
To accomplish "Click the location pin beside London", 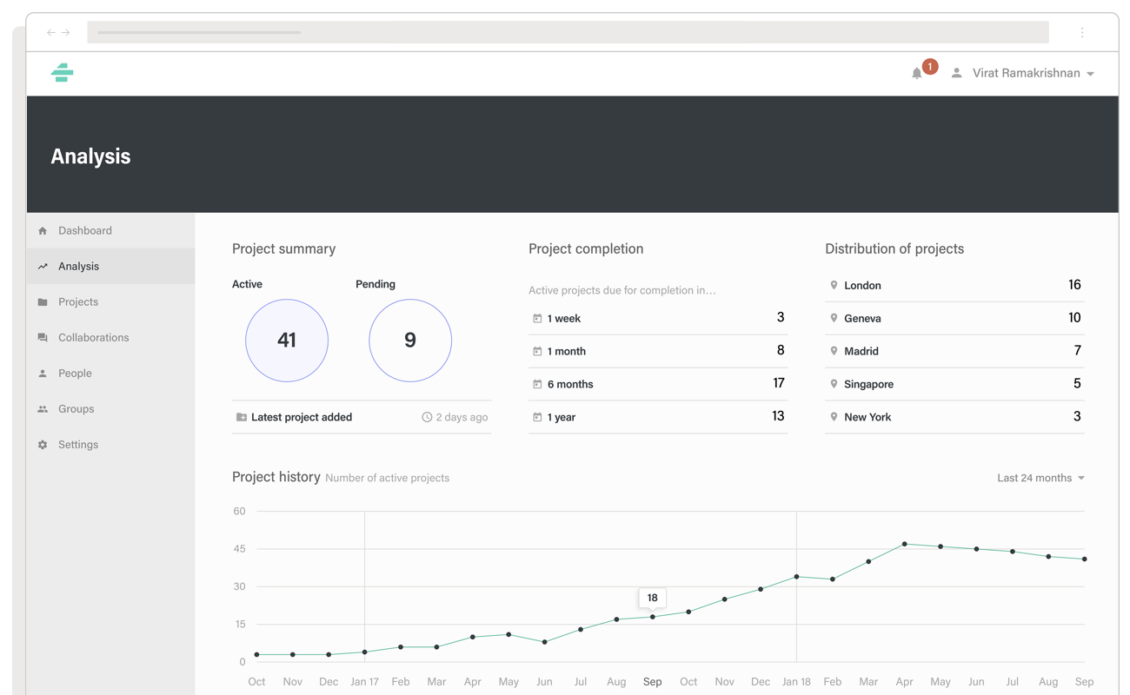I will click(x=834, y=285).
